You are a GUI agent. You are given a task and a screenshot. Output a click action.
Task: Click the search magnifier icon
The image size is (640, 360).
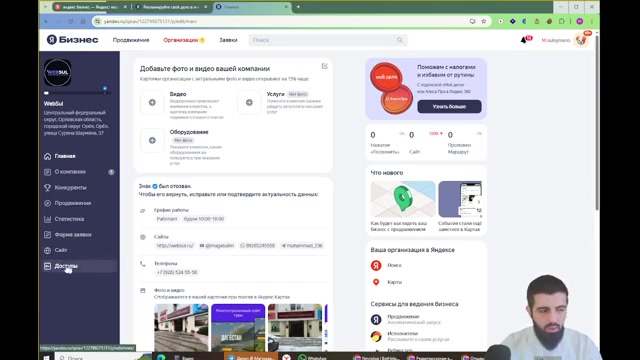(x=400, y=40)
